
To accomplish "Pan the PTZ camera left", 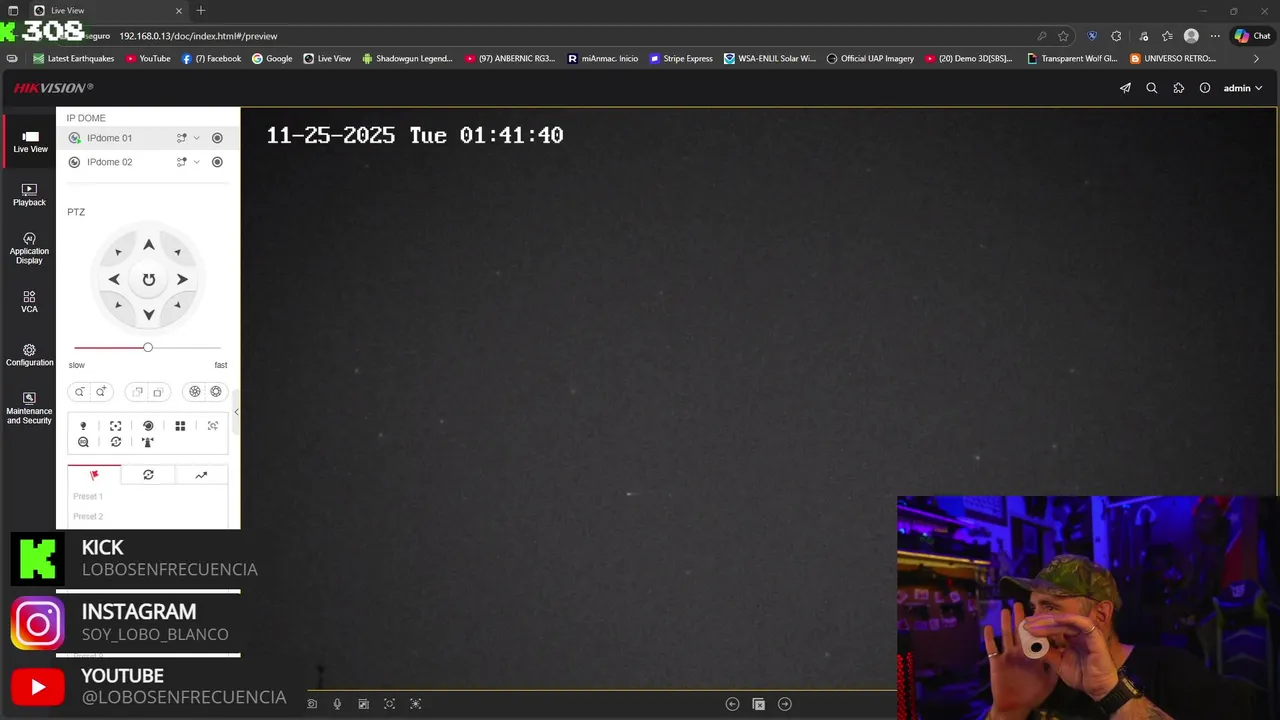I will point(114,280).
